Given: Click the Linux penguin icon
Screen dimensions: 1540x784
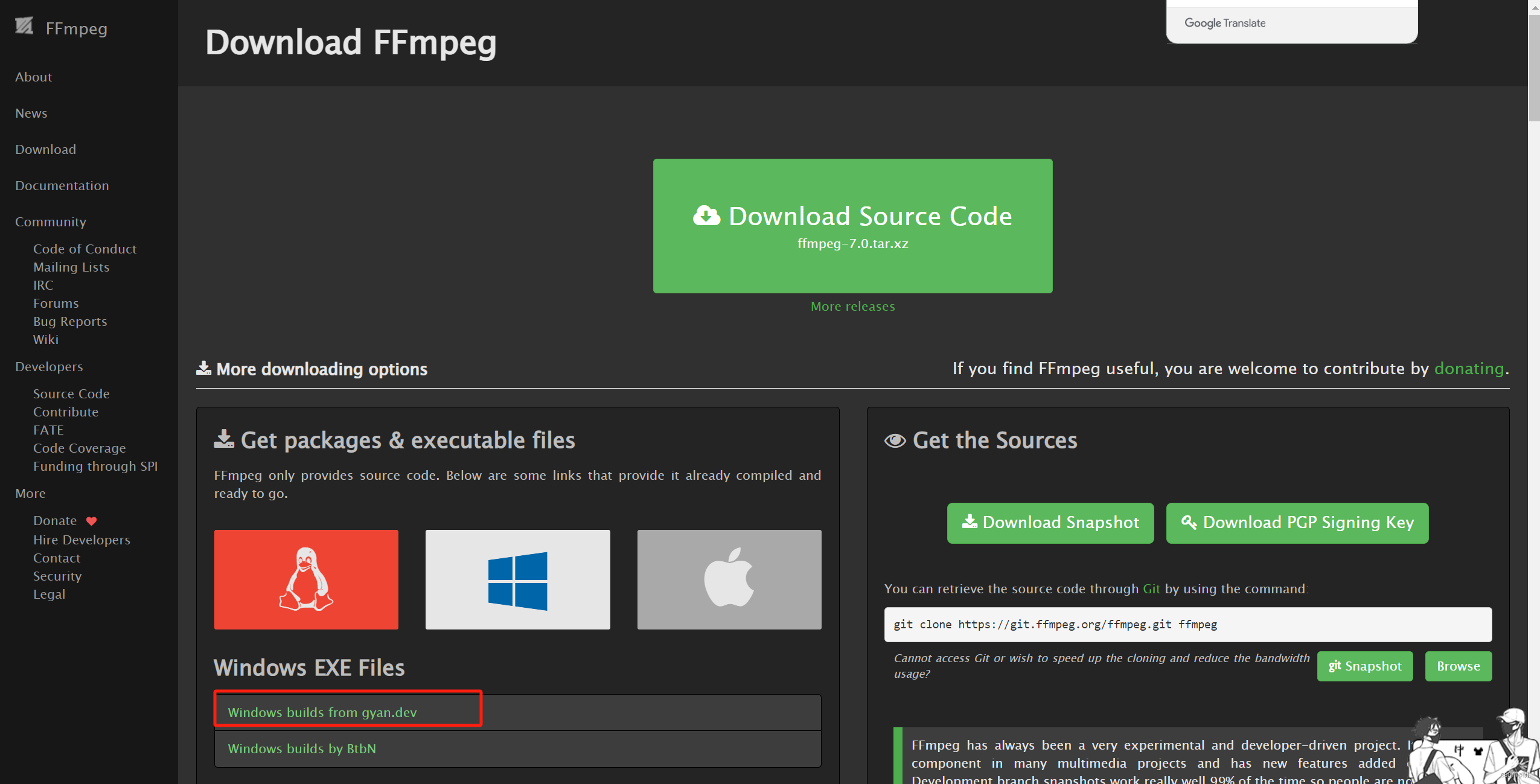Looking at the screenshot, I should [x=306, y=580].
